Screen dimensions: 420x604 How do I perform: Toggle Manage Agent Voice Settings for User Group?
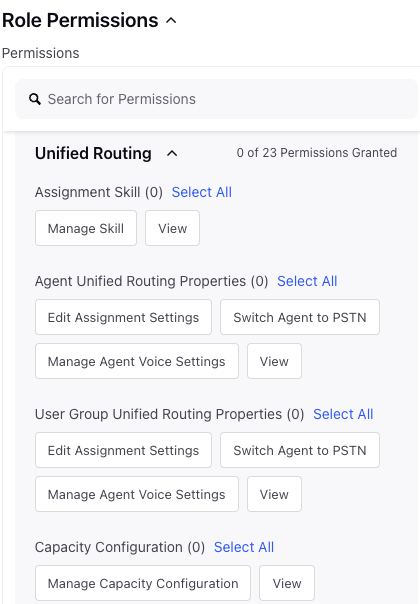(x=137, y=494)
